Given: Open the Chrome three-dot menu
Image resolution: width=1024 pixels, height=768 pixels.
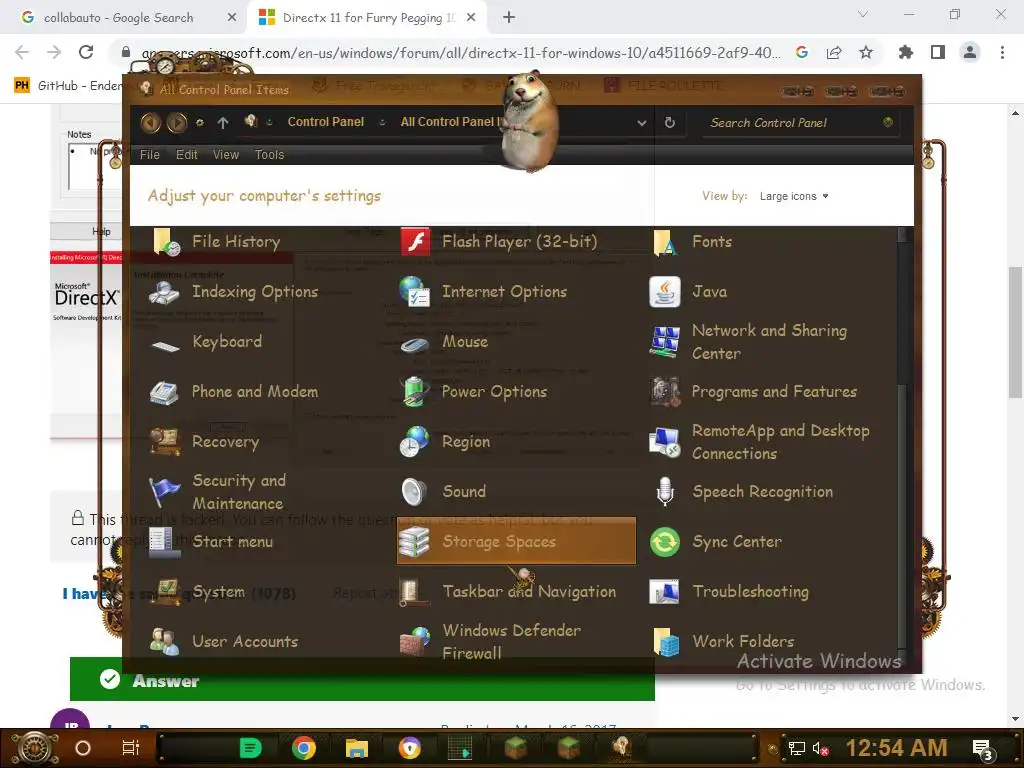Looking at the screenshot, I should point(1002,52).
